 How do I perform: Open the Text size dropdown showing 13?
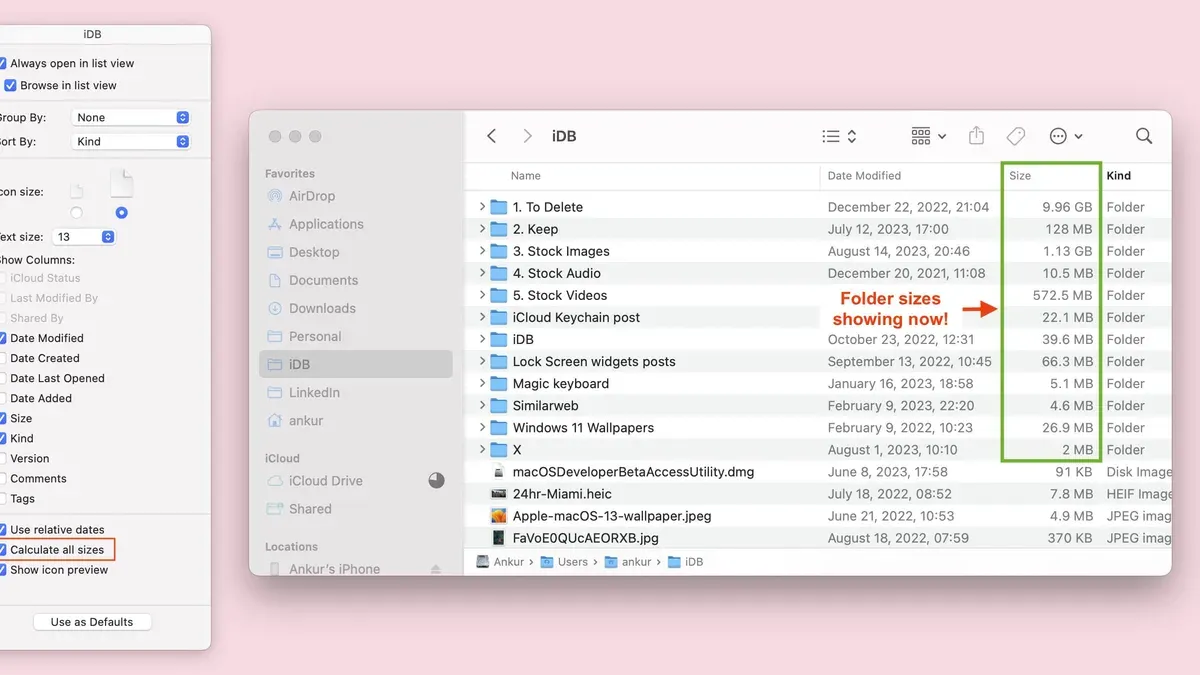[x=85, y=237]
